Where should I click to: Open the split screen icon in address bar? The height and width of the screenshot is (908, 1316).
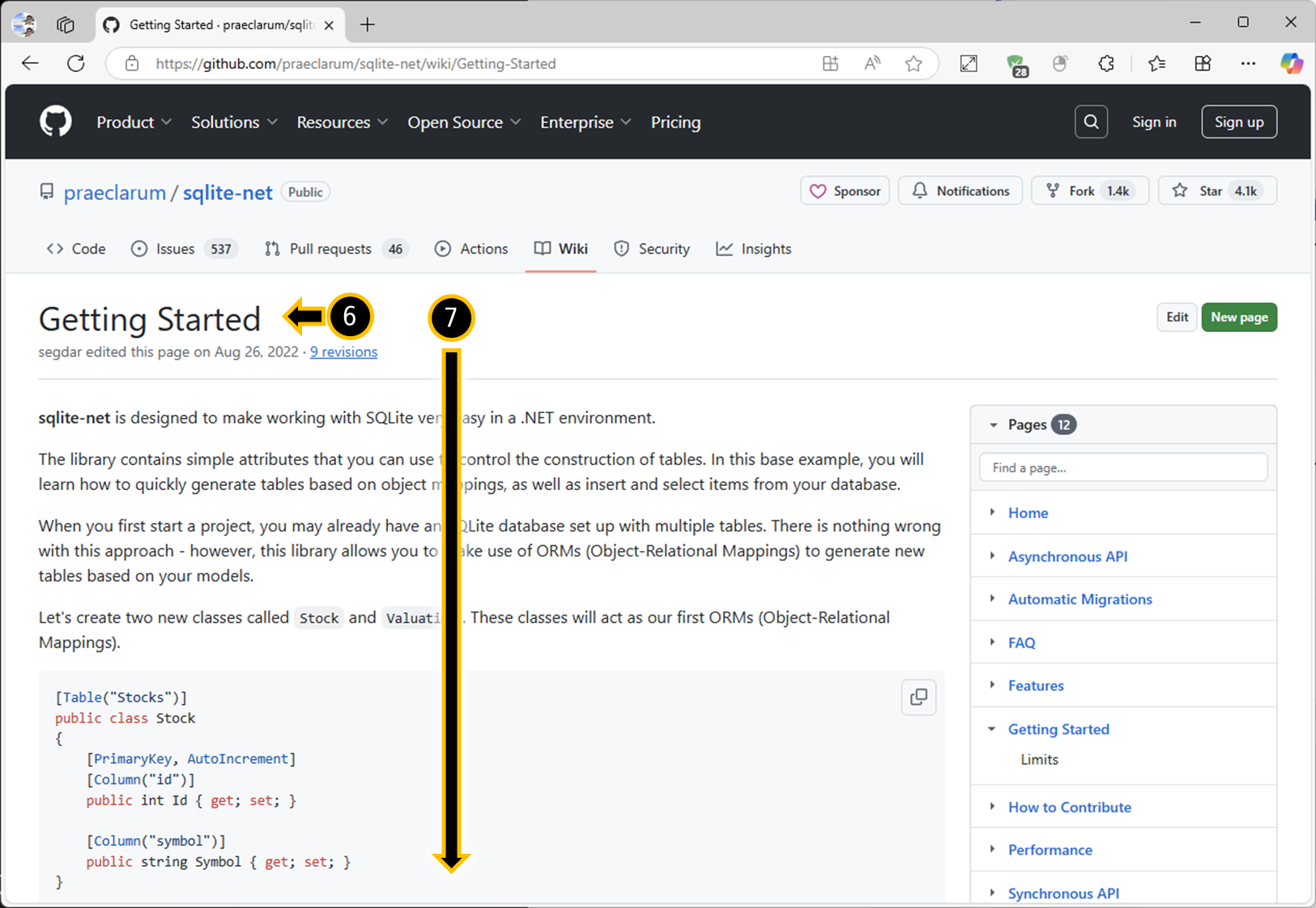[x=830, y=63]
